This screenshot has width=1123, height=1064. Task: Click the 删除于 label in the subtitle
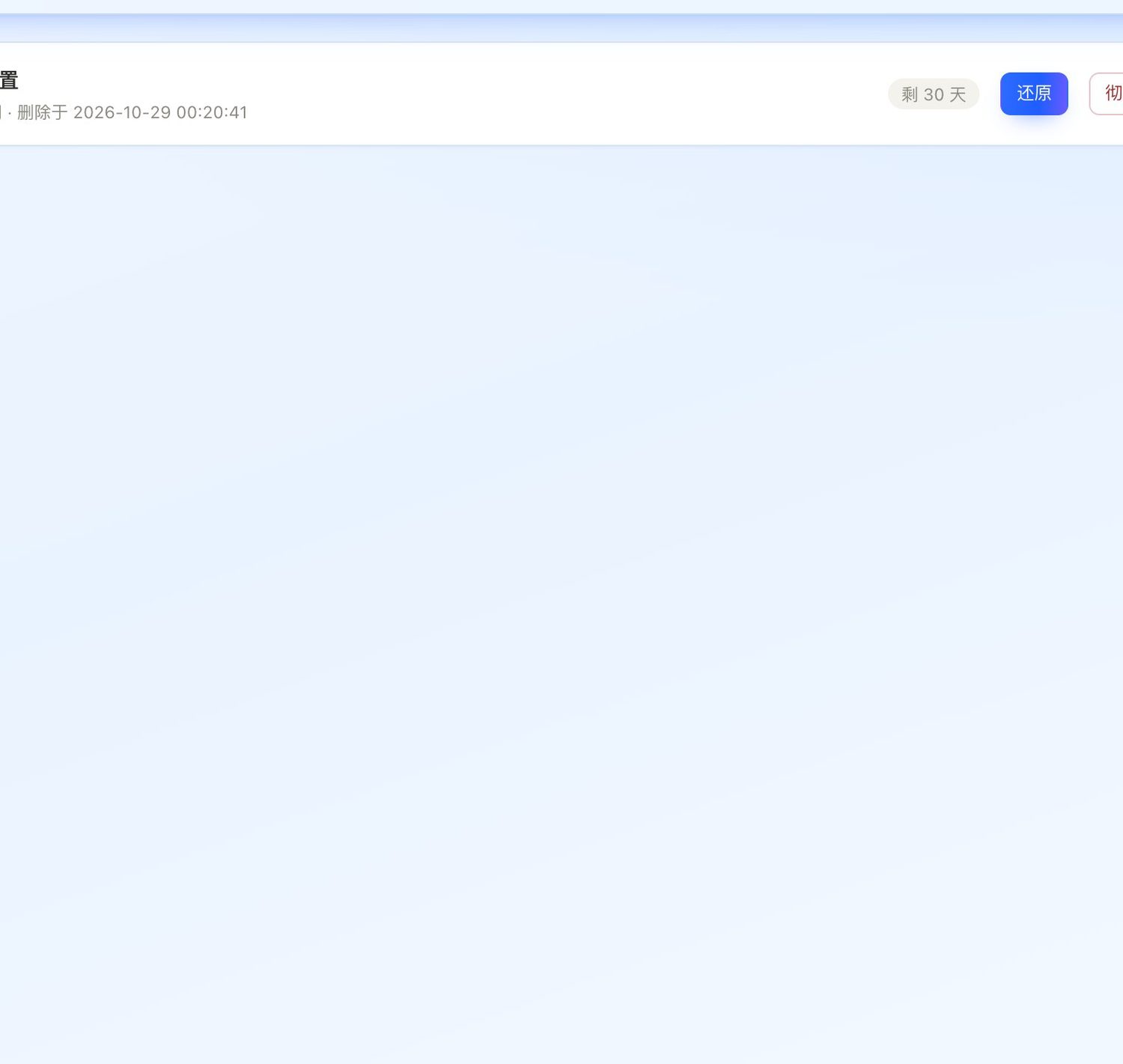click(43, 112)
